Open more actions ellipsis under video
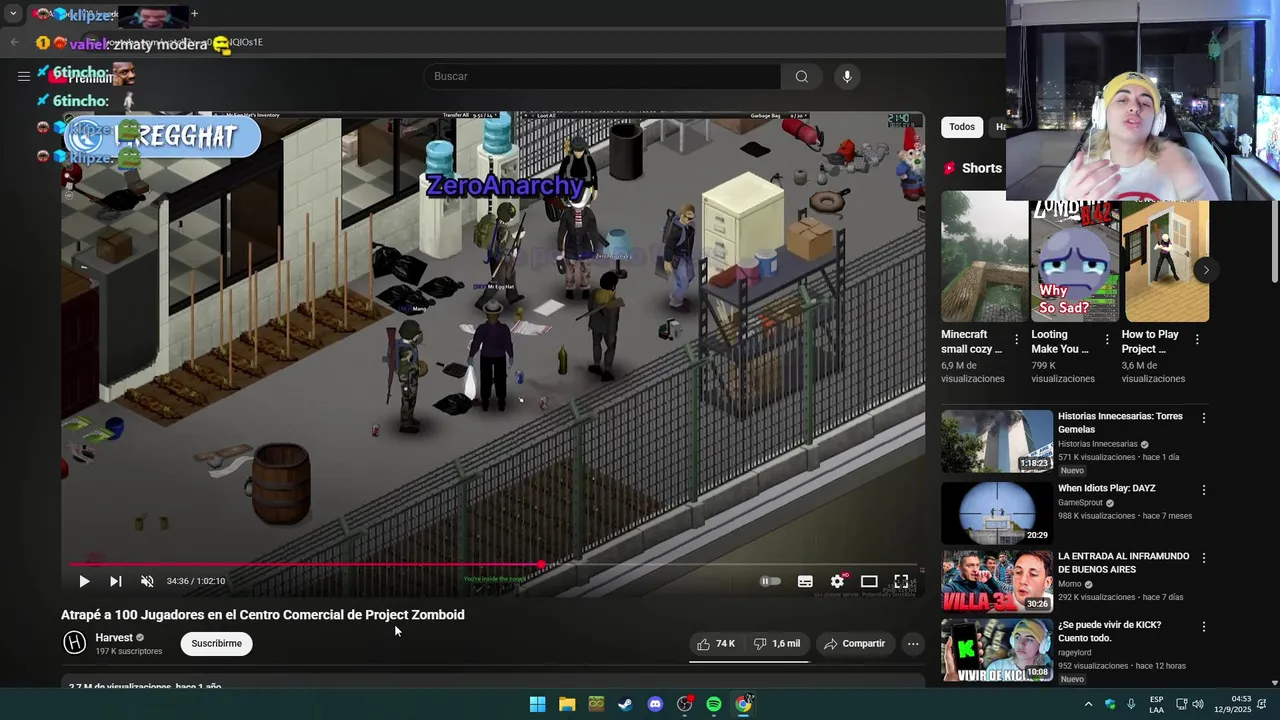 913,644
